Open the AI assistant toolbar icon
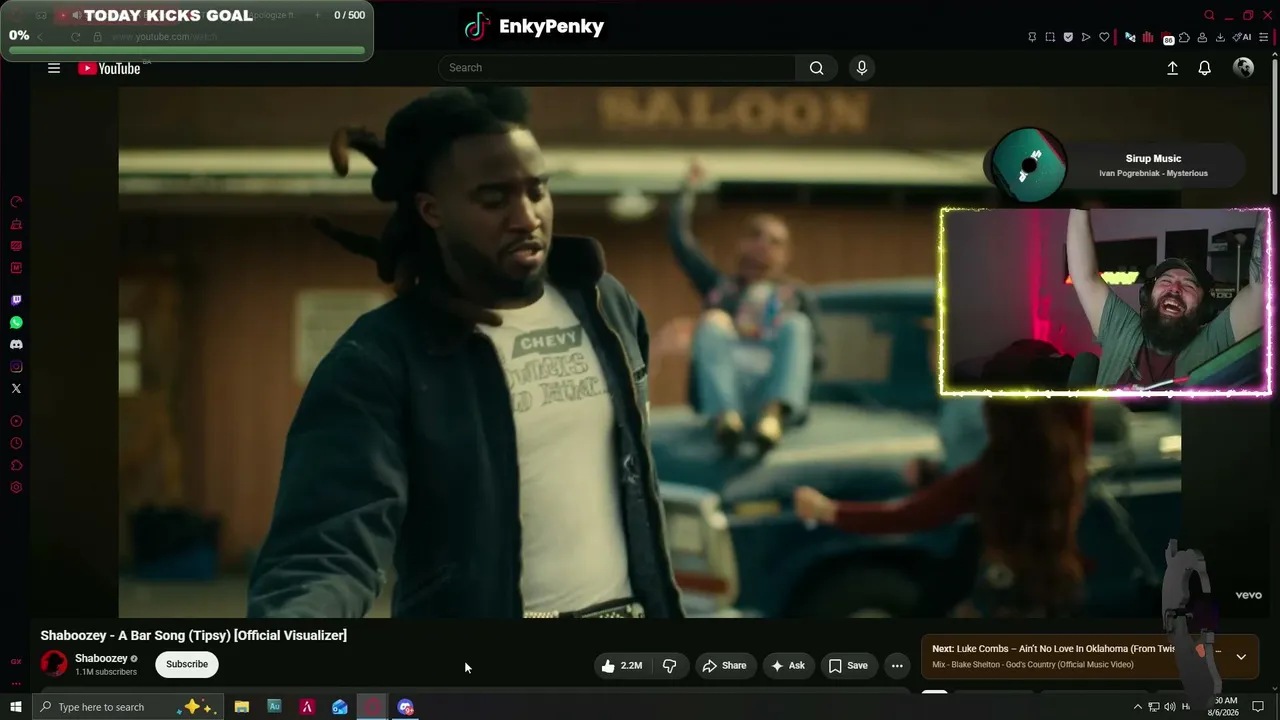 point(1242,37)
